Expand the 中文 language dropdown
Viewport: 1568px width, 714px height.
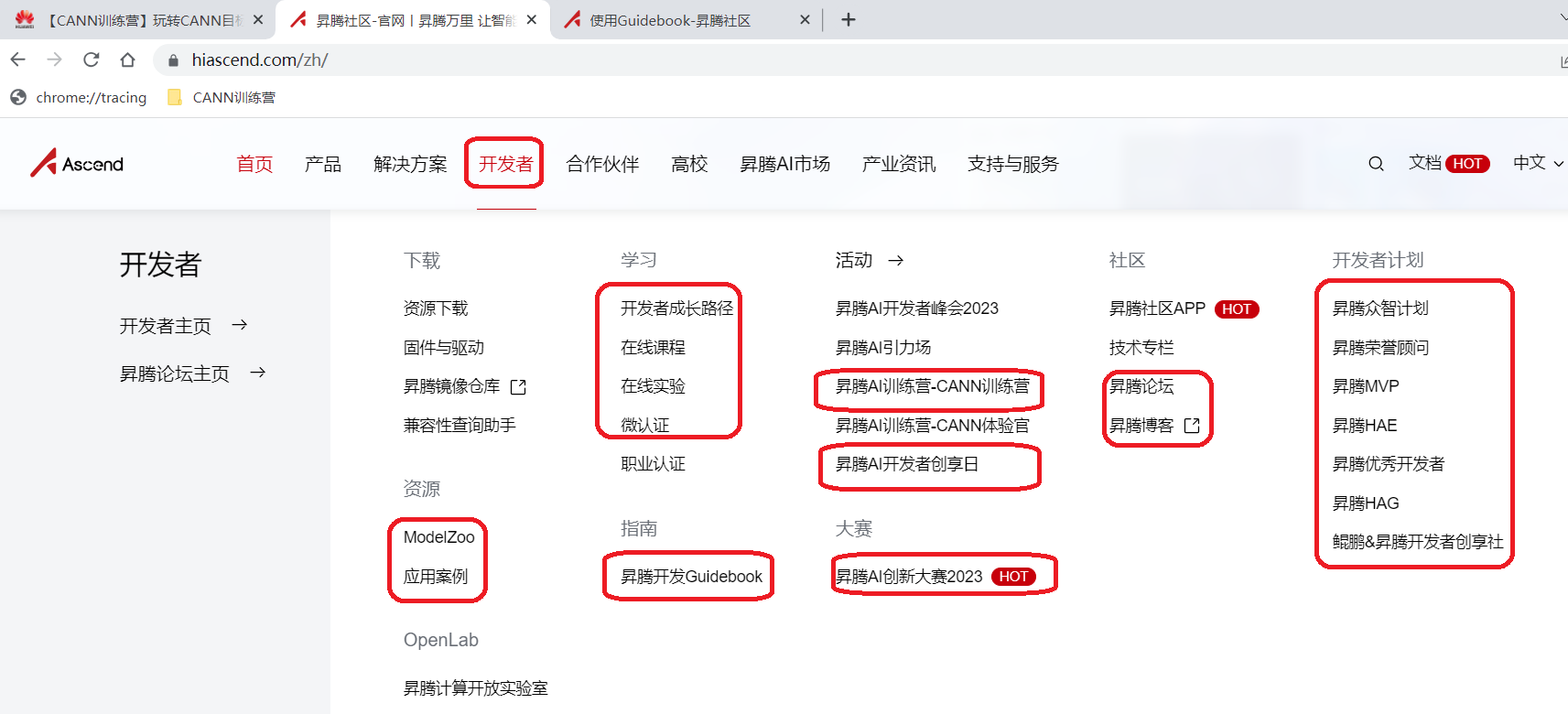click(x=1538, y=163)
